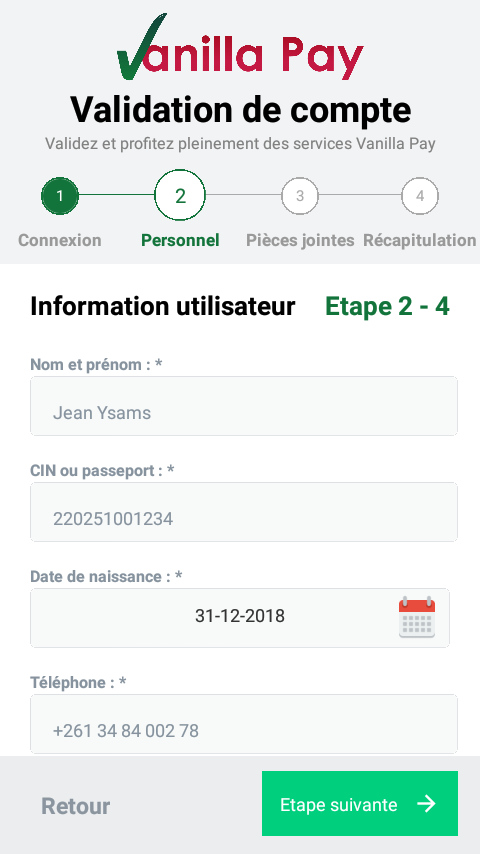Open the Pièces jointes step label
Screen dimensions: 480x854
[300, 240]
